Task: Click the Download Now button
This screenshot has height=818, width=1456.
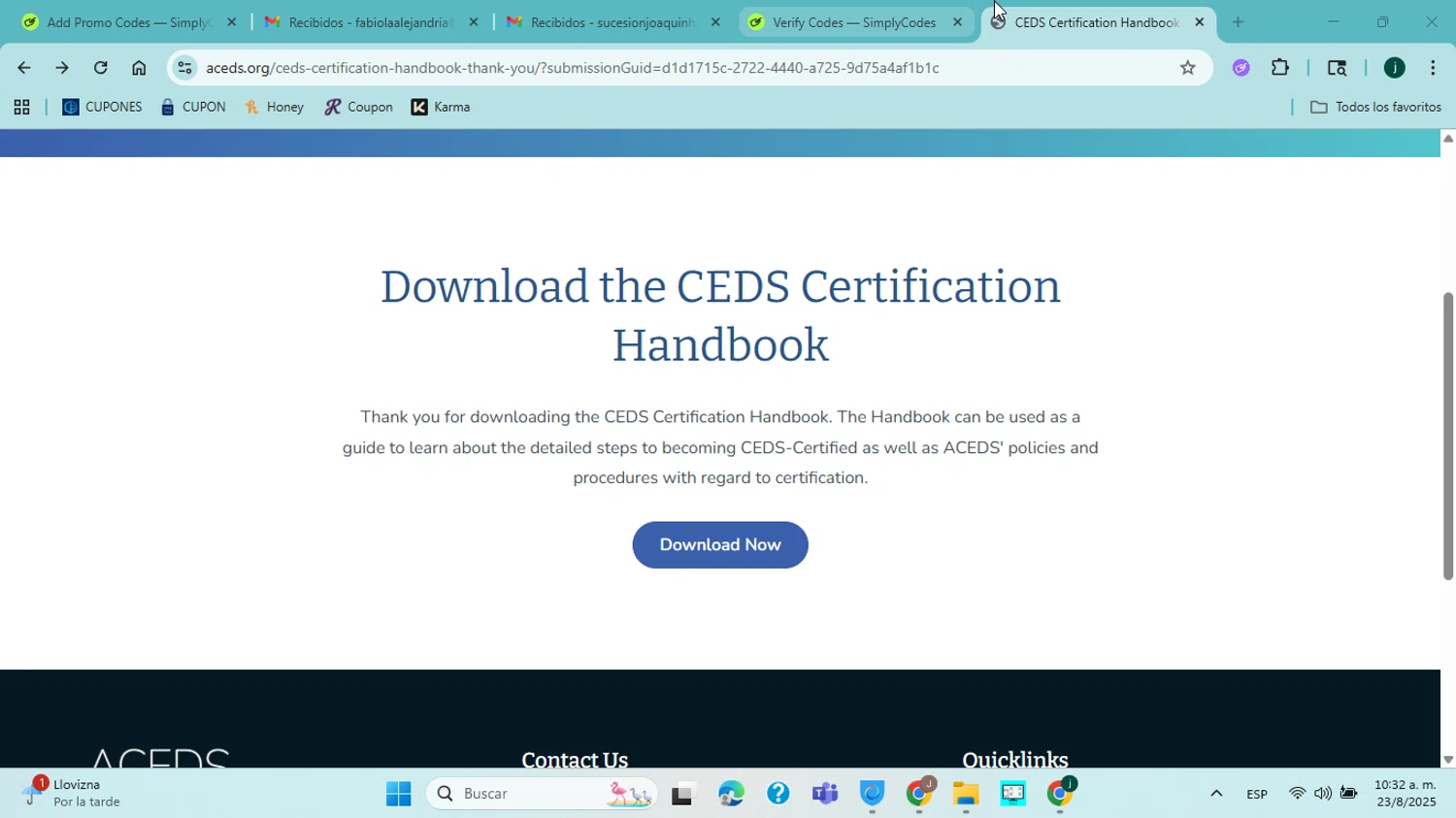Action: point(720,545)
